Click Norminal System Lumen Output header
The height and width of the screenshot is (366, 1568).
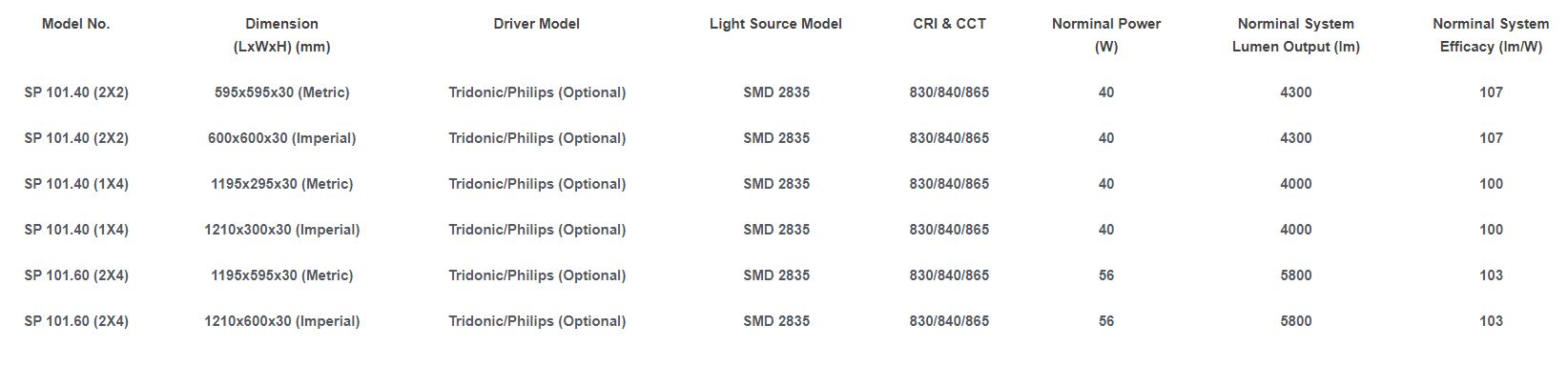(x=1296, y=35)
